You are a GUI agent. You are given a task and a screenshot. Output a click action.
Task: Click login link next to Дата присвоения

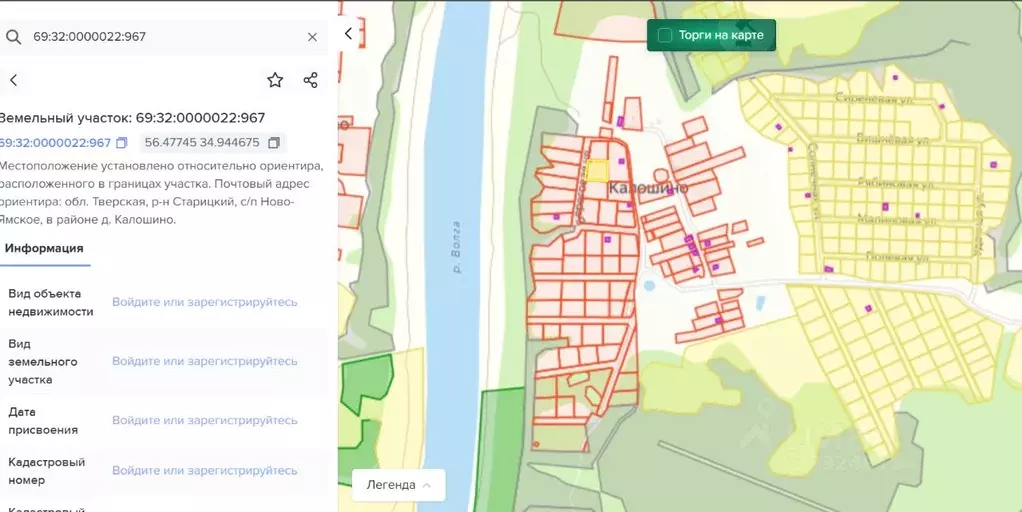(x=204, y=420)
